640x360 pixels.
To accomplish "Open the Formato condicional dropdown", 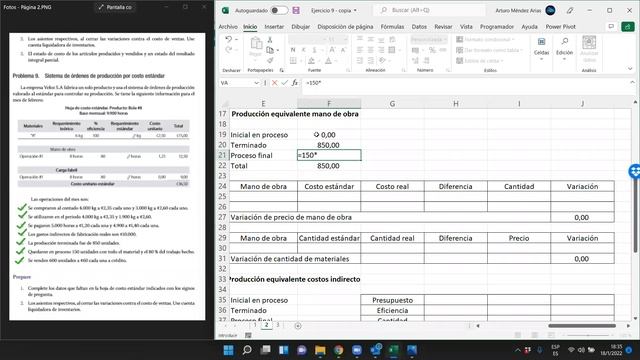I will click(486, 39).
